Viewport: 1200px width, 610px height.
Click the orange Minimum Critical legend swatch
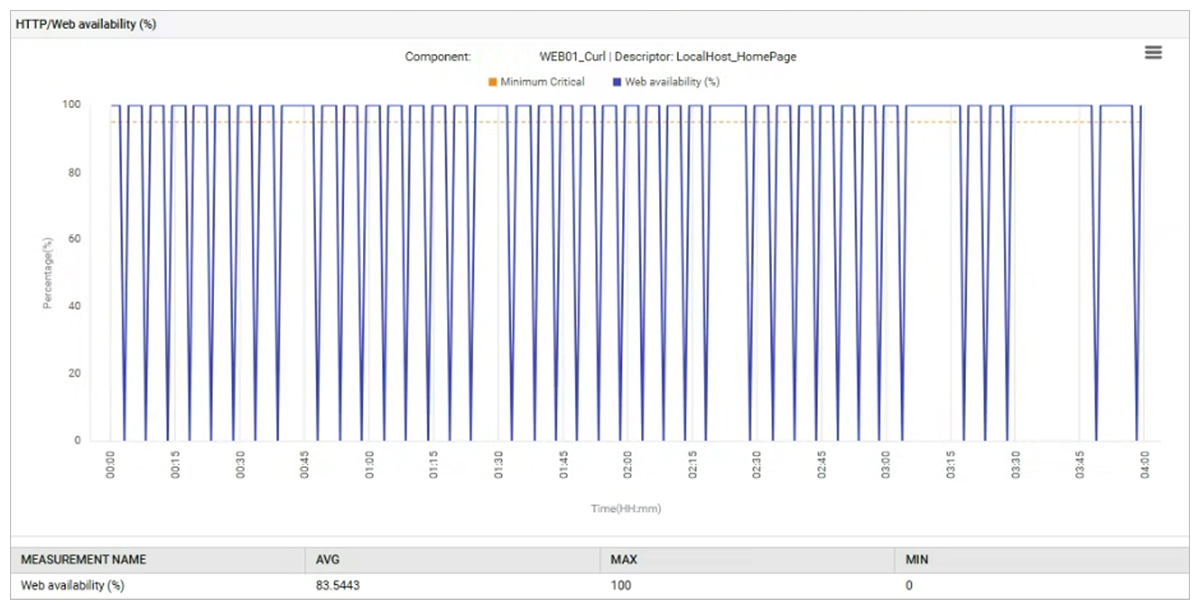492,82
